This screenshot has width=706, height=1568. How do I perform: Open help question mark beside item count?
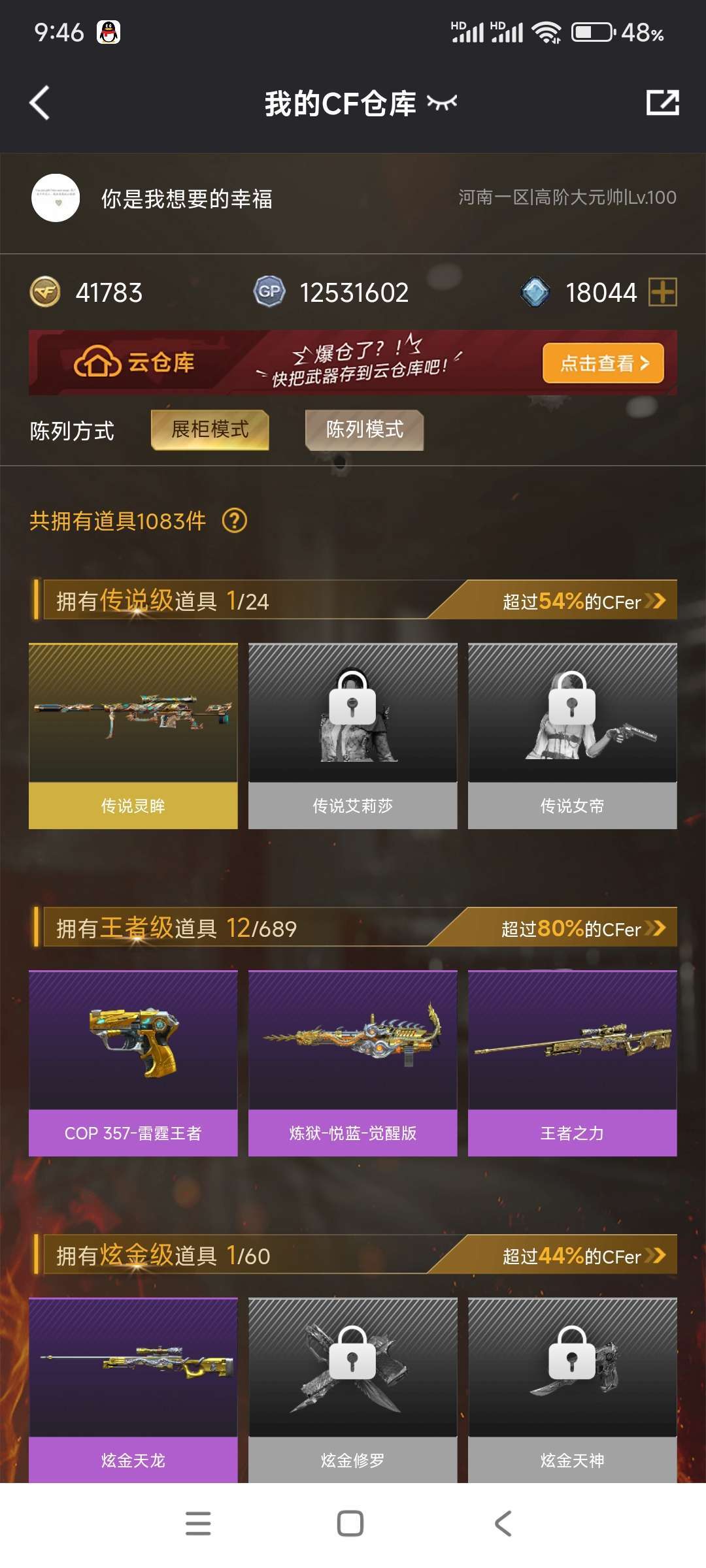(x=235, y=521)
